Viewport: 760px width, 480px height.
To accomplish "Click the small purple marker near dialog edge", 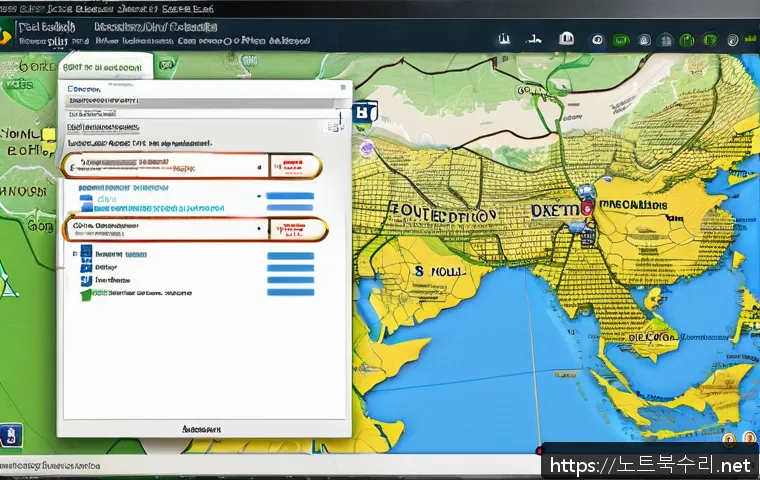I will [x=366, y=147].
